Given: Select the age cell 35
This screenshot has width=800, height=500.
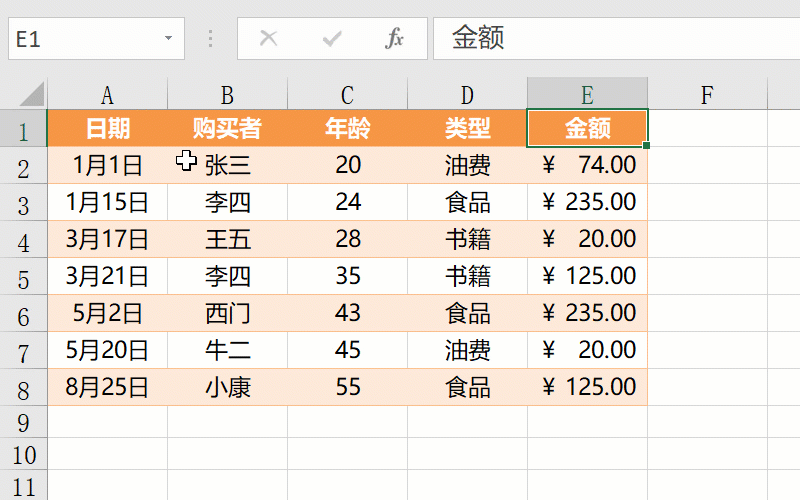Looking at the screenshot, I should click(x=347, y=276).
